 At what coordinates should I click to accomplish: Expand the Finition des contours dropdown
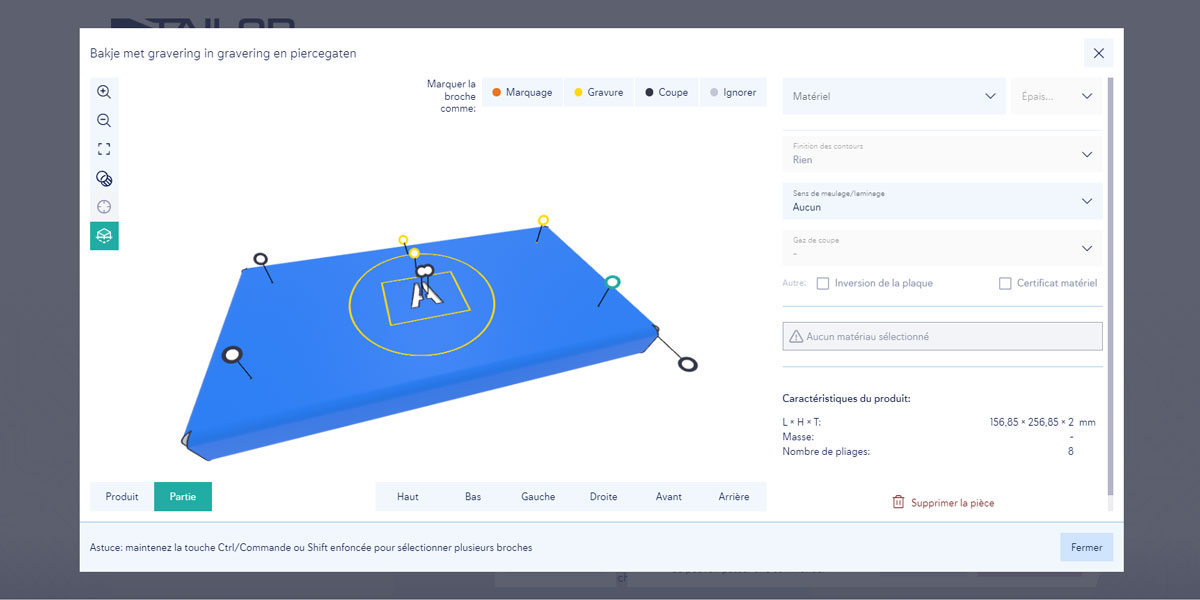point(941,155)
